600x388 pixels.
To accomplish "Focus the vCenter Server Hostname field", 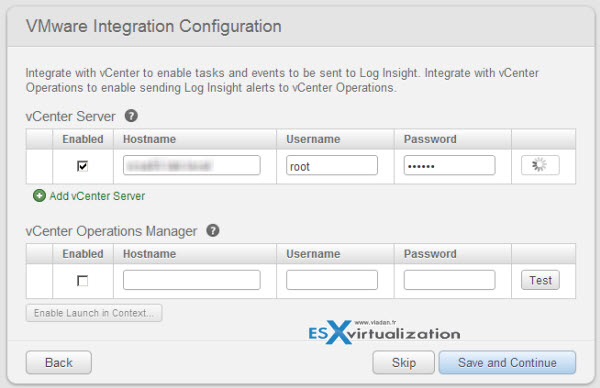I will [192, 165].
